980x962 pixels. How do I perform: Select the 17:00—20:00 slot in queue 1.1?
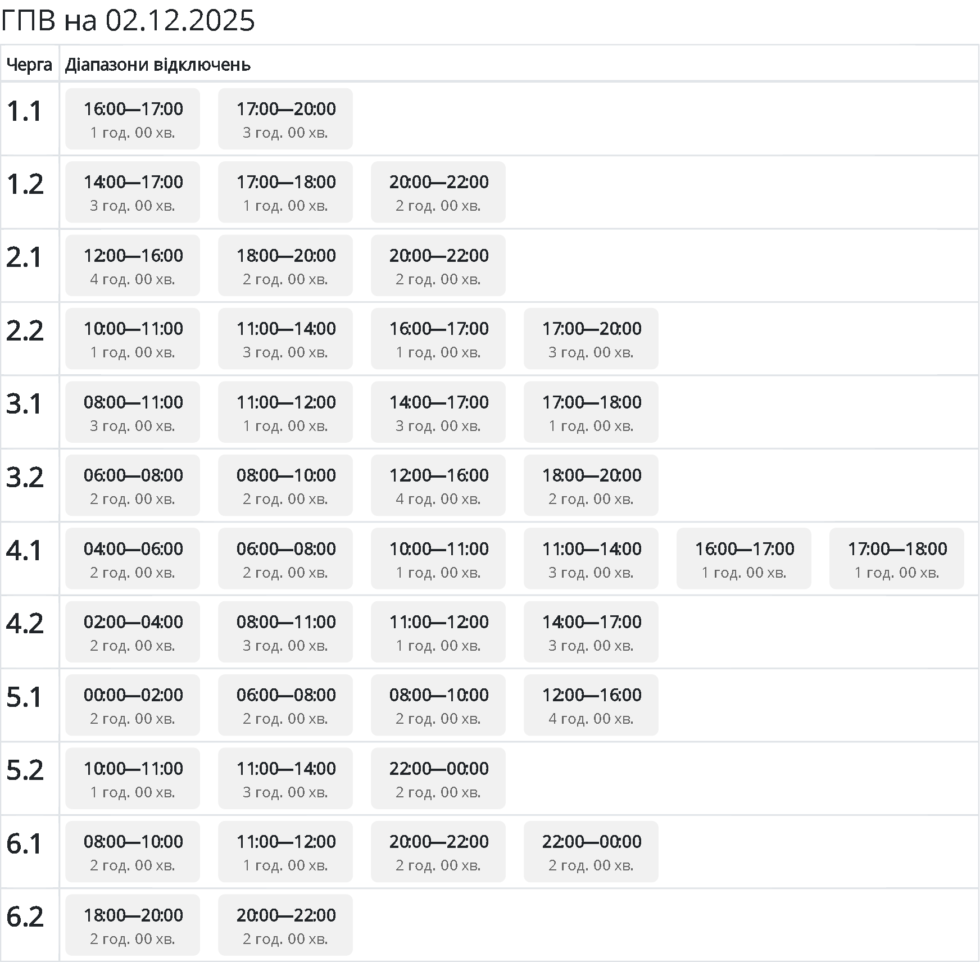pyautogui.click(x=286, y=119)
